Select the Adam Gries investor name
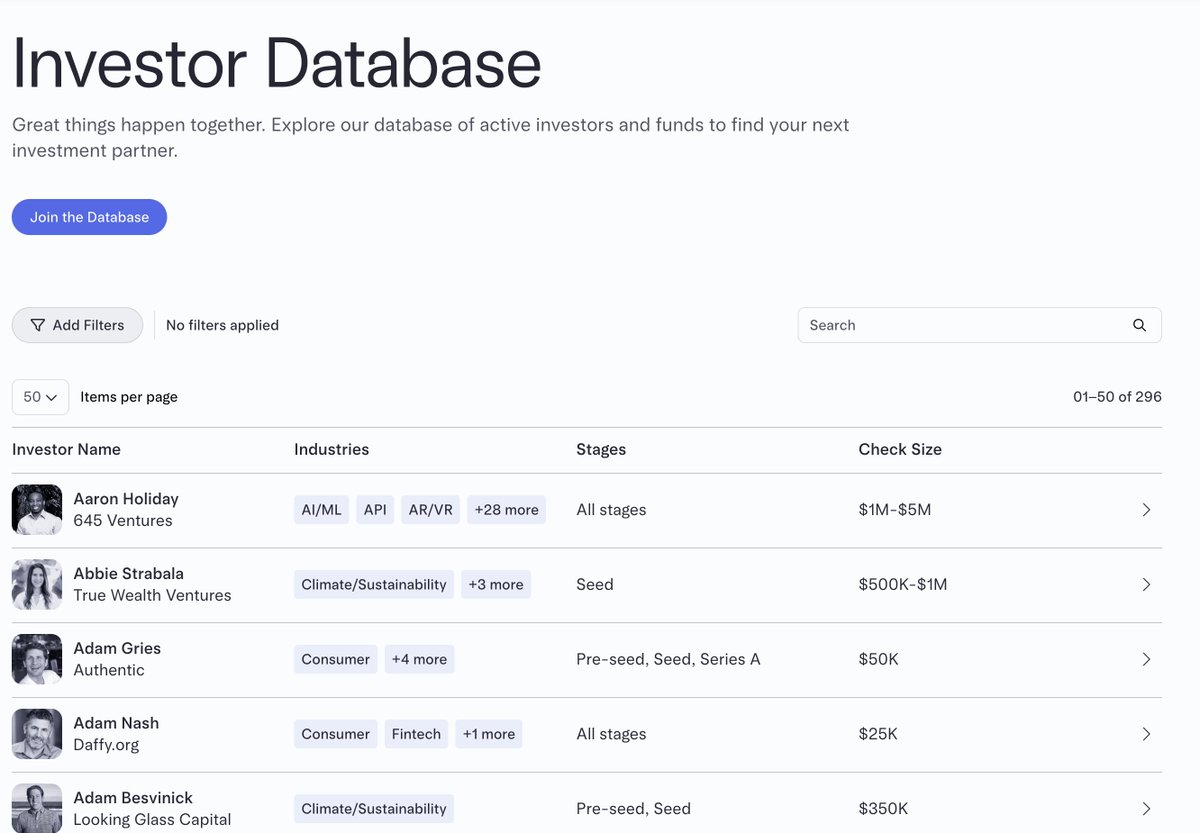This screenshot has width=1200, height=833. click(x=117, y=648)
